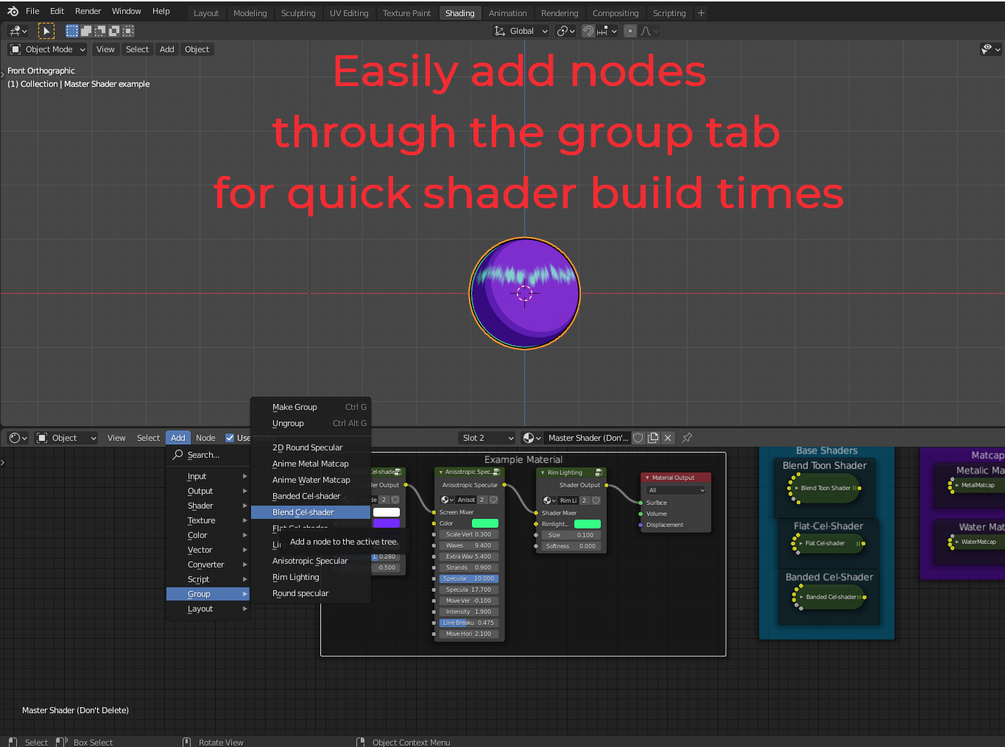
Task: Expand the Banded Cel-shader node arrow
Action: (801, 597)
